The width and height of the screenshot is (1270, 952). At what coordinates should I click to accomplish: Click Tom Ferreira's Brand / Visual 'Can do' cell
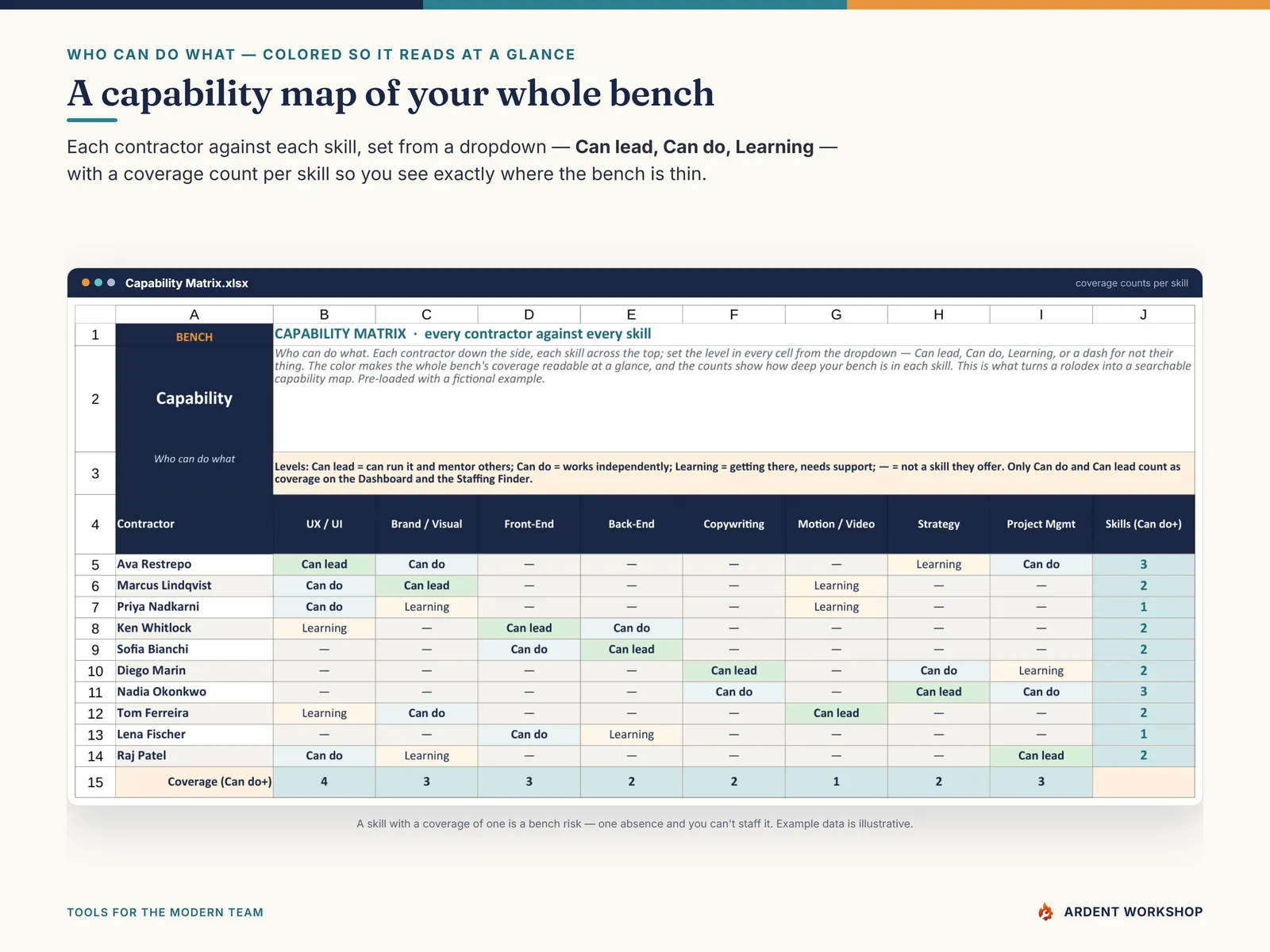[426, 713]
